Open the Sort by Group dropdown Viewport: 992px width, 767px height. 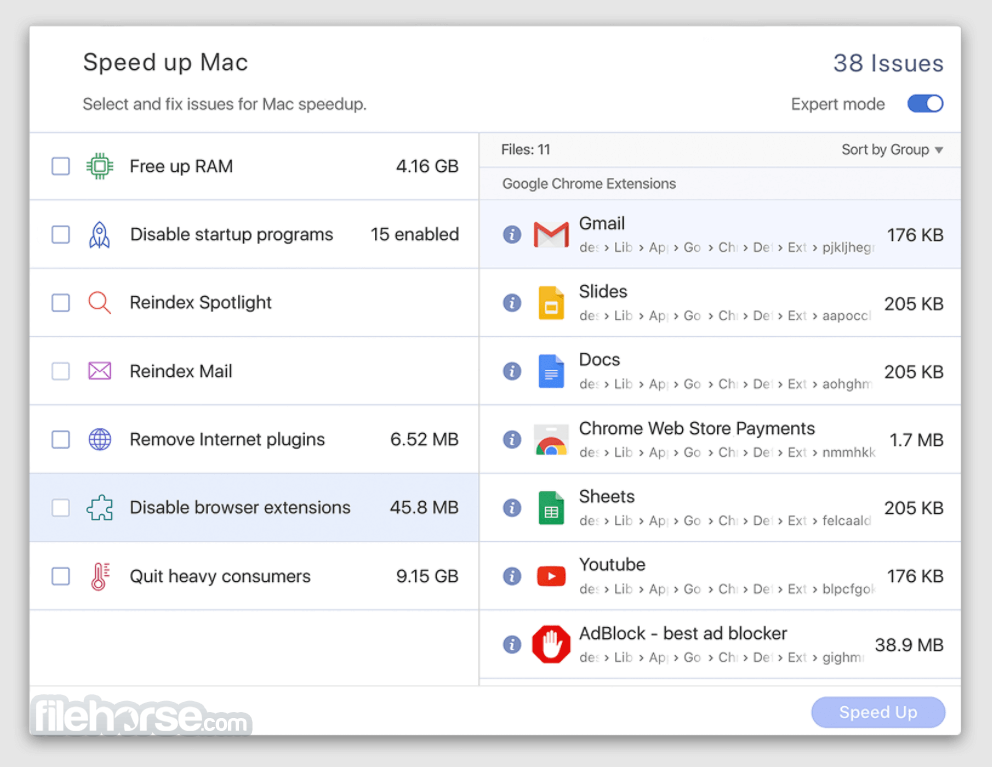[x=892, y=150]
